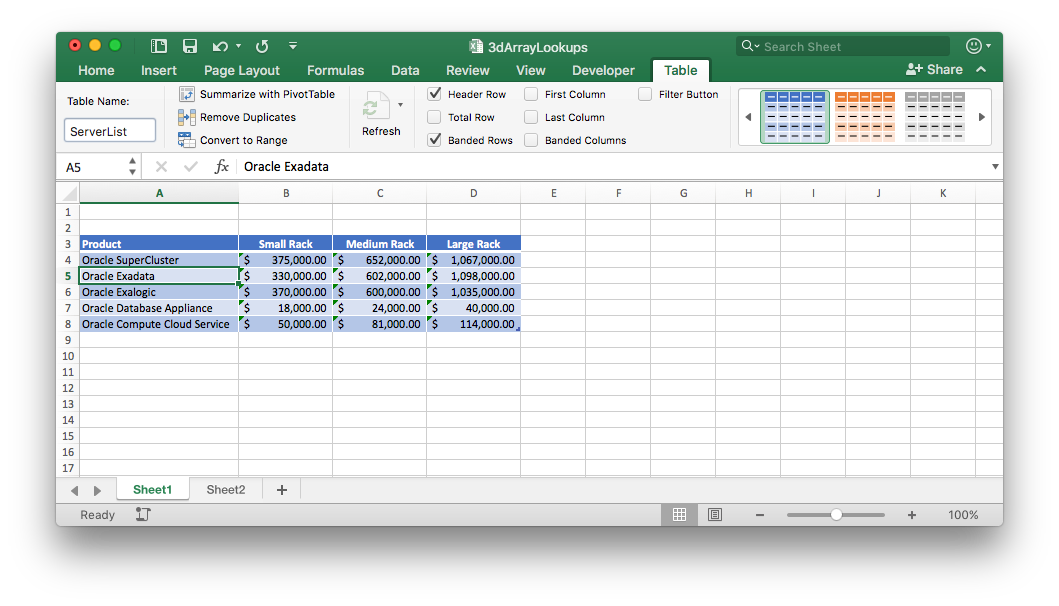This screenshot has width=1059, height=606.
Task: Select the orange table style swatch
Action: (x=864, y=116)
